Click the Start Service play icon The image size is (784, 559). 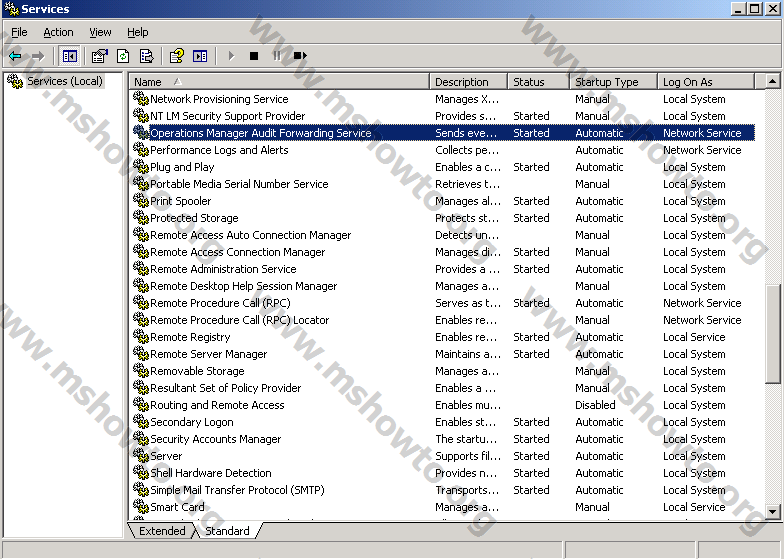pos(231,56)
